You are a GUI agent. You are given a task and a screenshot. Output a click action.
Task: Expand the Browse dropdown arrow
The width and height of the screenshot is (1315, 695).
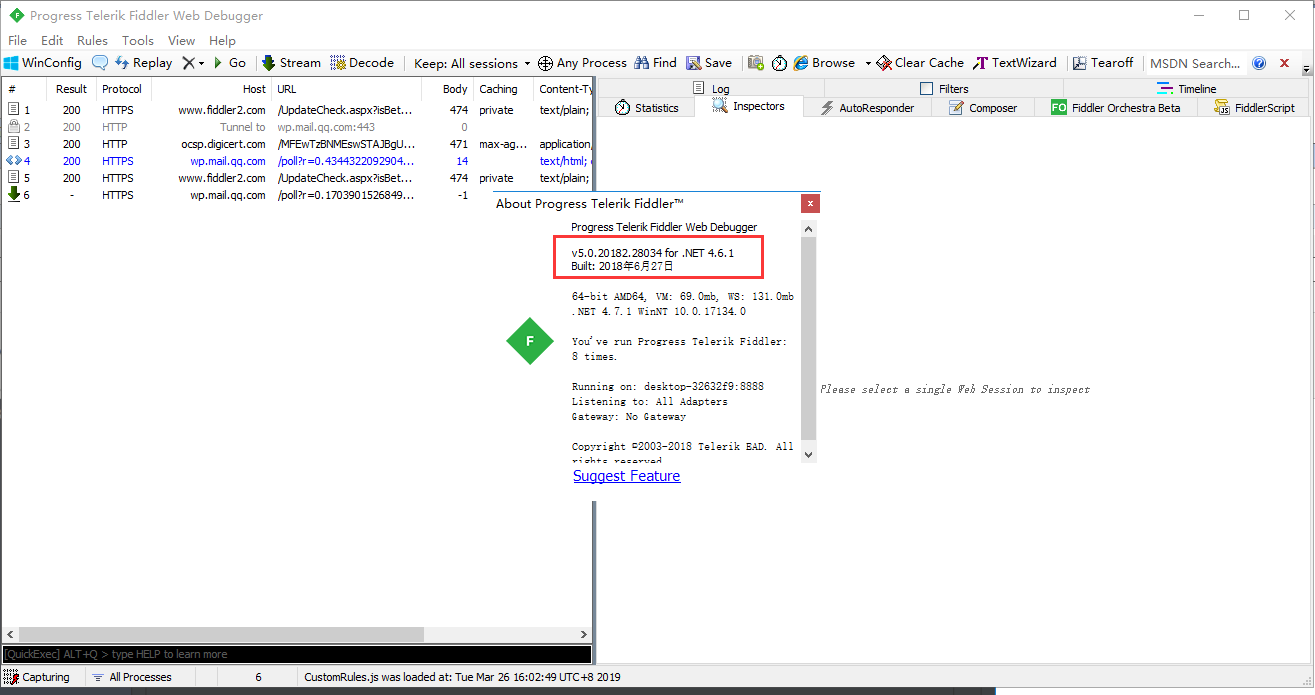coord(868,62)
